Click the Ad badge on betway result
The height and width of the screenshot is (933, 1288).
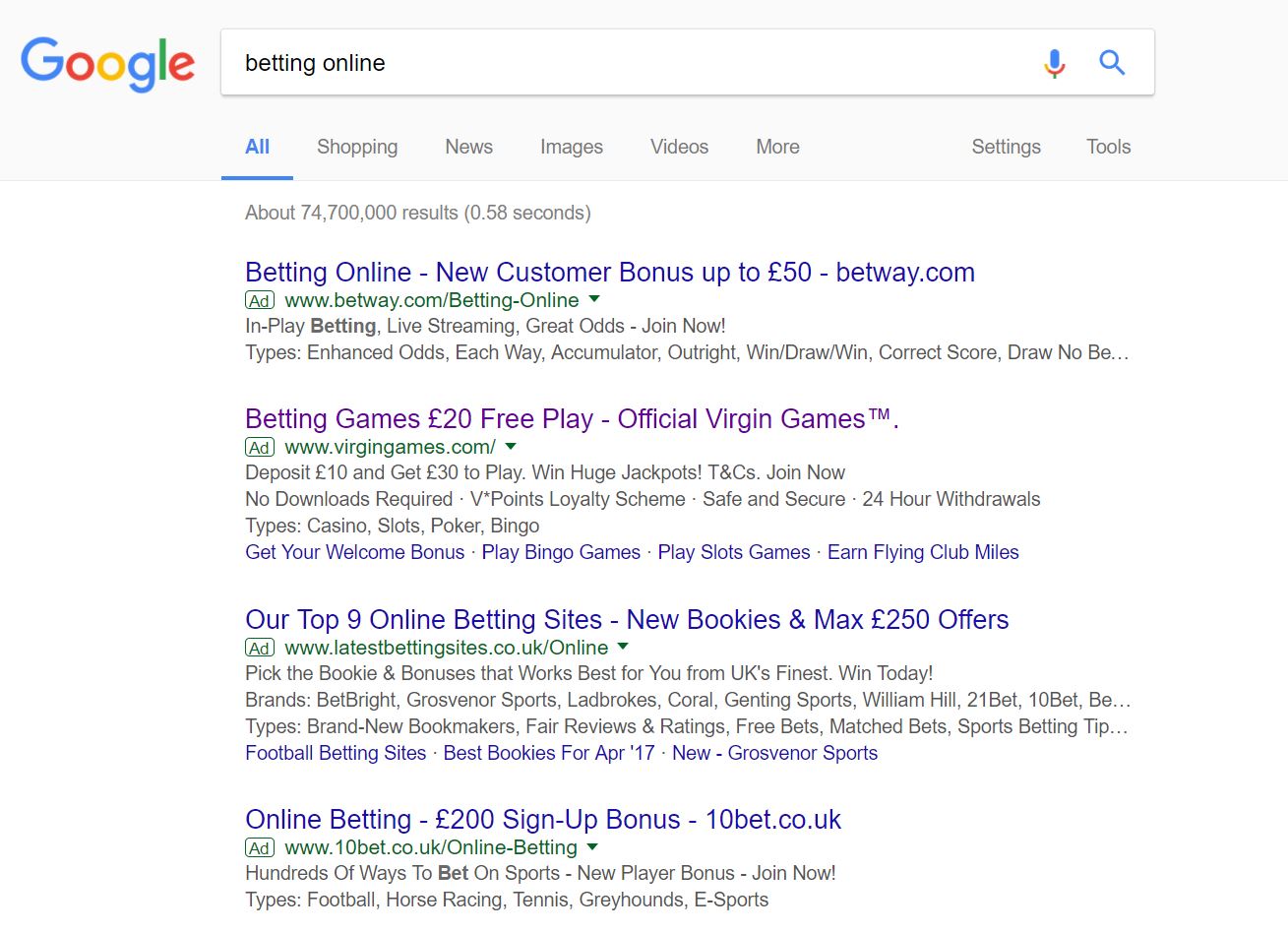click(x=260, y=300)
